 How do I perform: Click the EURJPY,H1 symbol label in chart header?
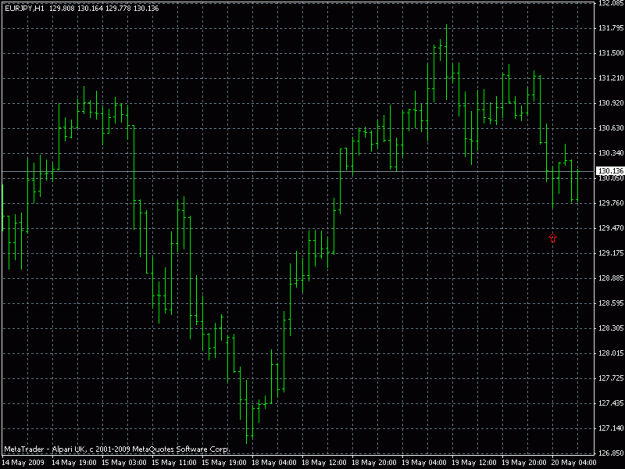pos(25,8)
